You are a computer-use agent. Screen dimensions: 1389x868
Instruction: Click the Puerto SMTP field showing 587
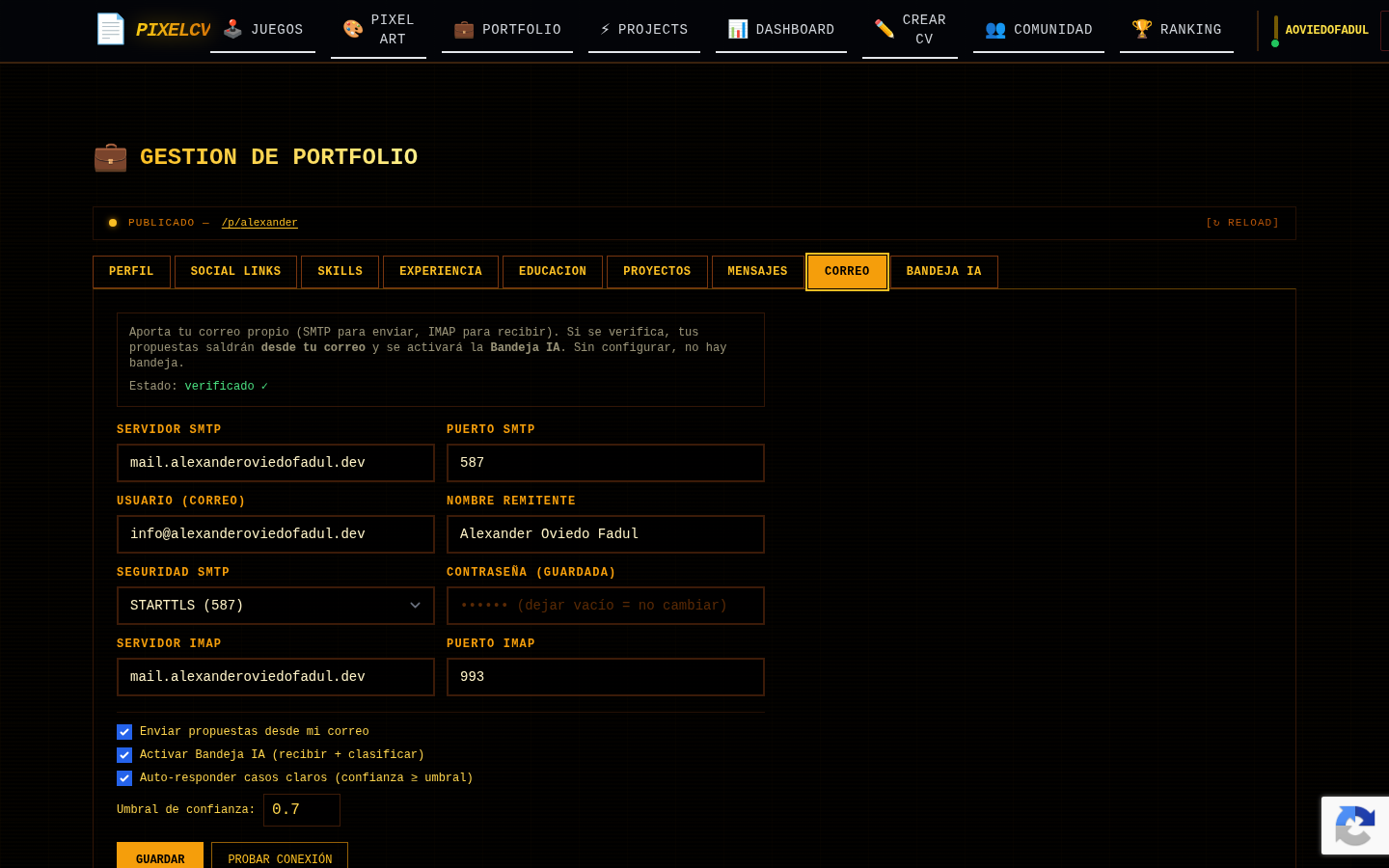606,463
